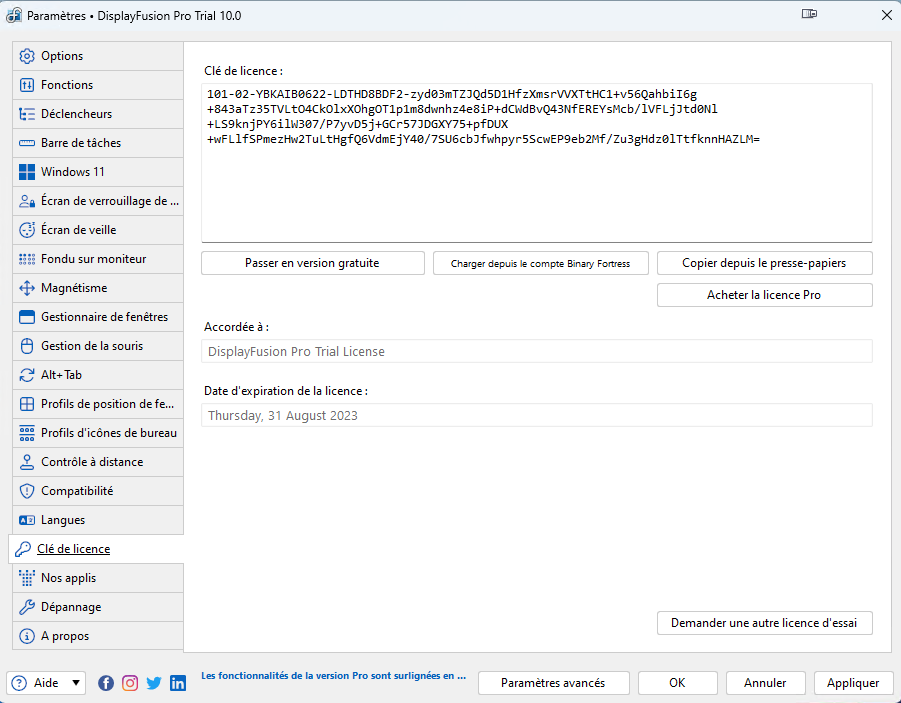The height and width of the screenshot is (703, 901).
Task: Select the Magnétisme tab label
Action: [74, 288]
